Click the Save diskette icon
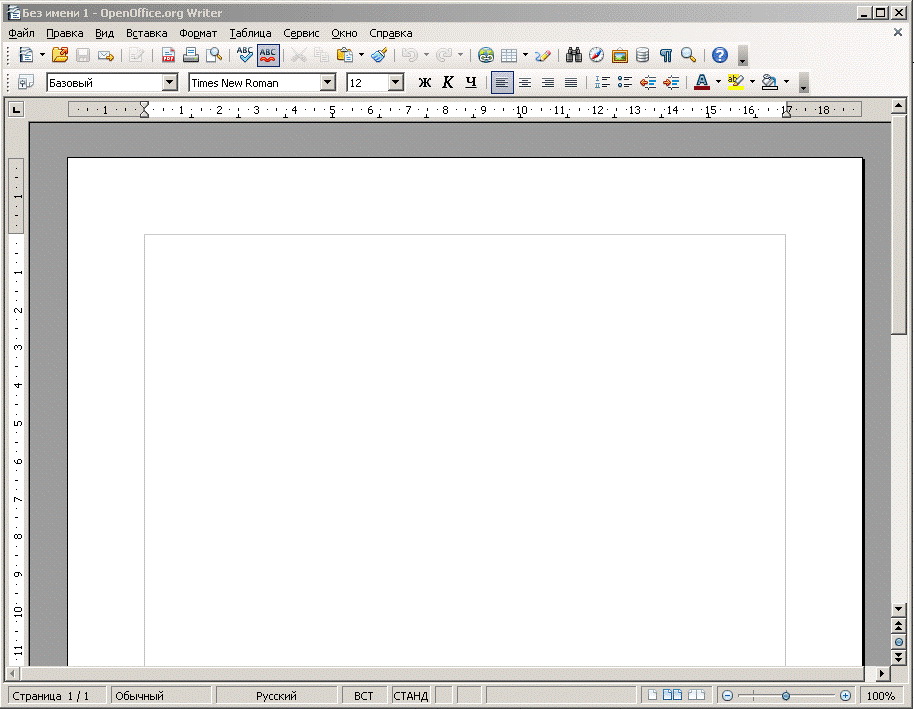914x709 pixels. click(x=83, y=55)
